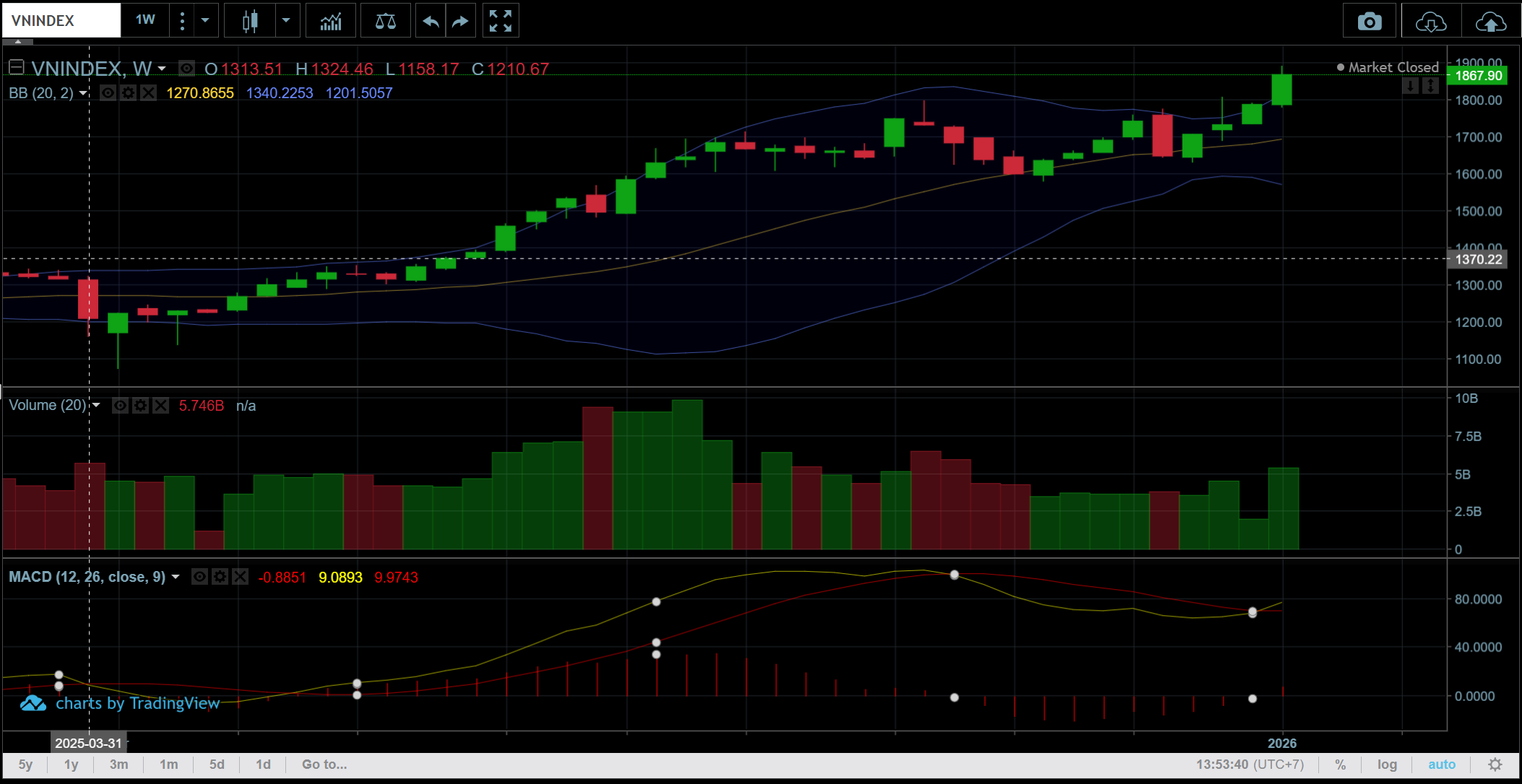Open the MACD indicator dropdown arrow
This screenshot has height=784, width=1522.
pos(176,577)
